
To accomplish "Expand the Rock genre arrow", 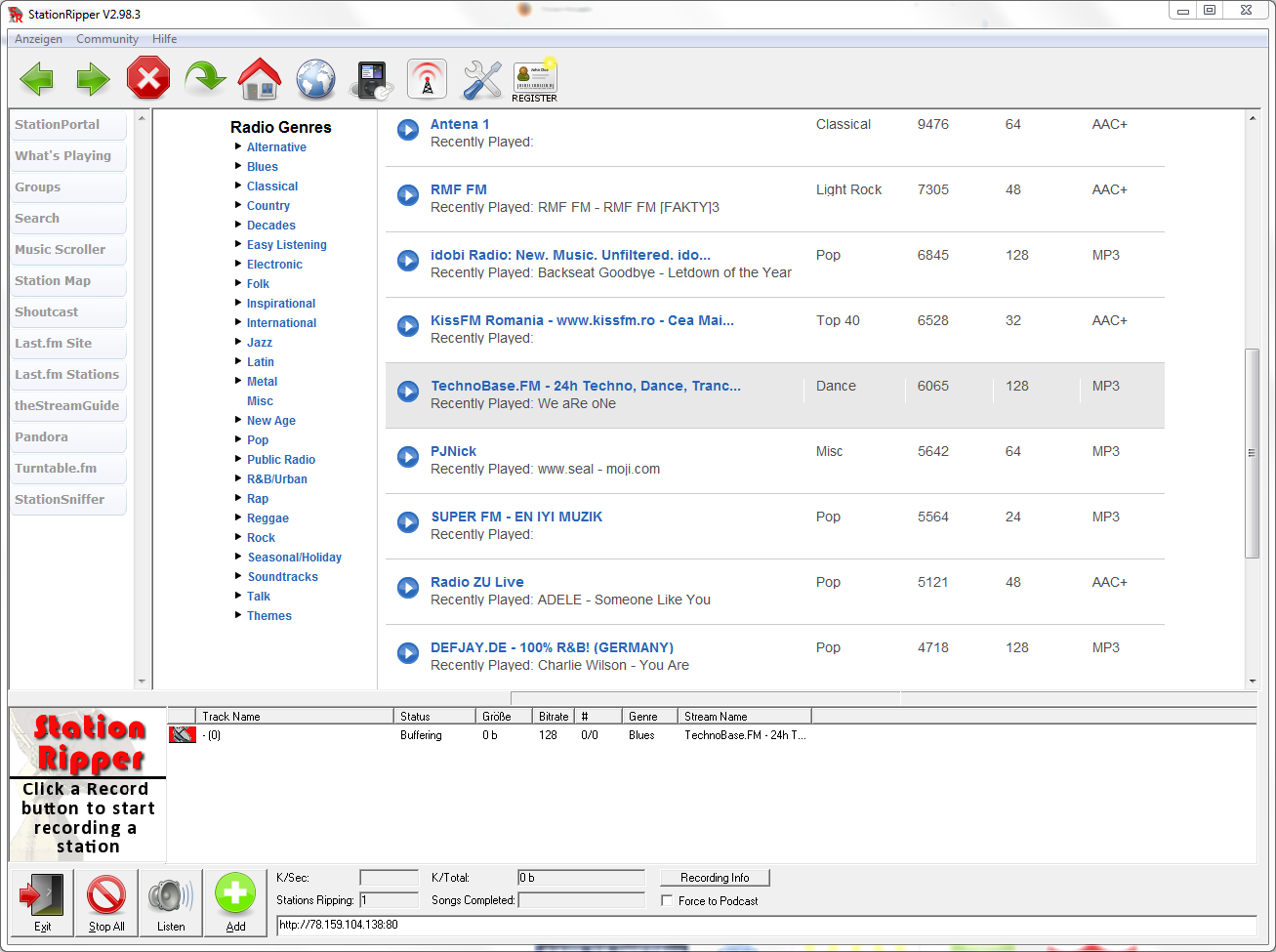I will [x=238, y=537].
